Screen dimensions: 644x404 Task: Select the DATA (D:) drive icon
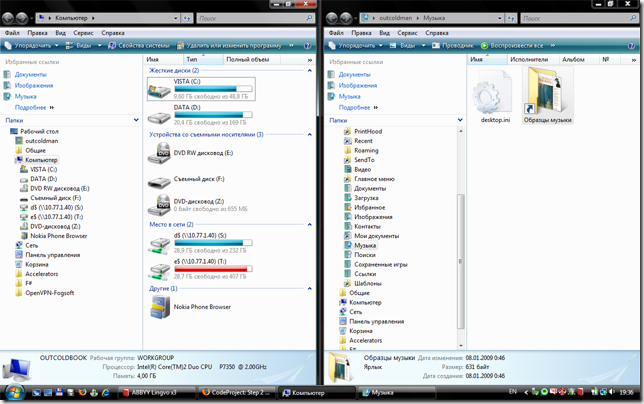pyautogui.click(x=159, y=117)
